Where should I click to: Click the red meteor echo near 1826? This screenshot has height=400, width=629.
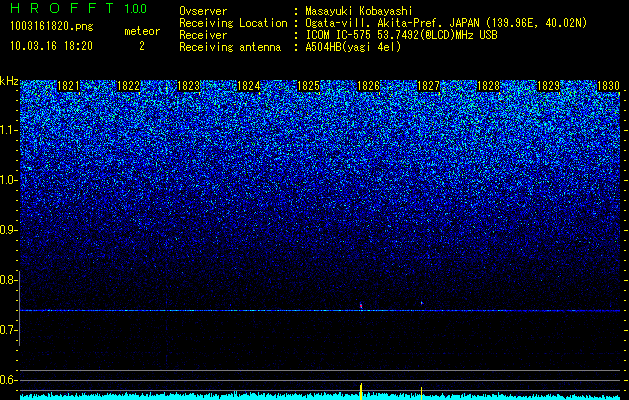click(361, 306)
